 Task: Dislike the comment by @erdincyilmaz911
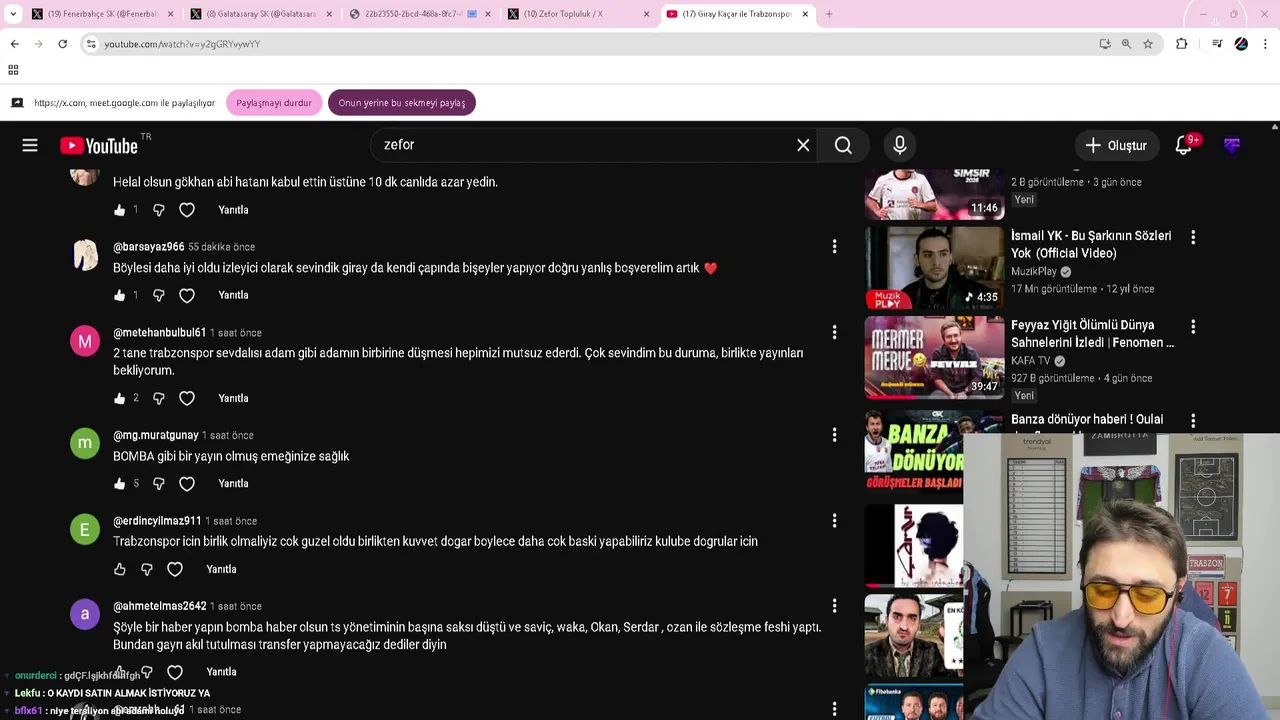(x=146, y=569)
